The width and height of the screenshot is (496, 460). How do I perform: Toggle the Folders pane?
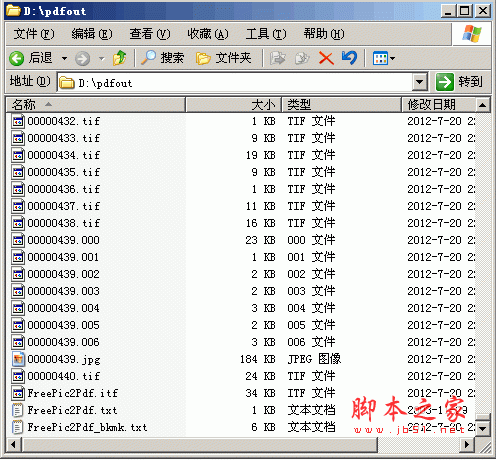click(x=223, y=58)
